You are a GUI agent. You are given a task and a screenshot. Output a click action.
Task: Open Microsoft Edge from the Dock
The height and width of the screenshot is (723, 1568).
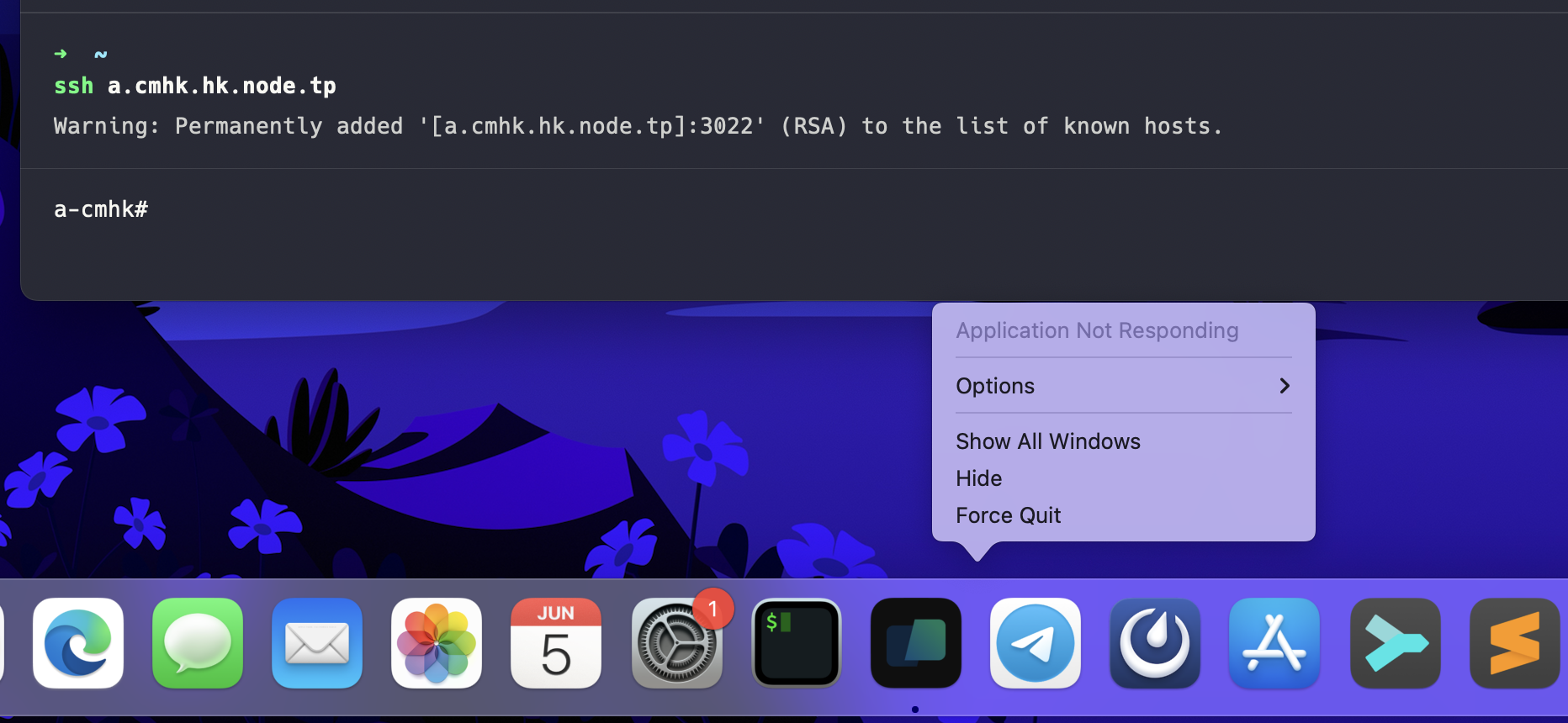click(x=78, y=643)
